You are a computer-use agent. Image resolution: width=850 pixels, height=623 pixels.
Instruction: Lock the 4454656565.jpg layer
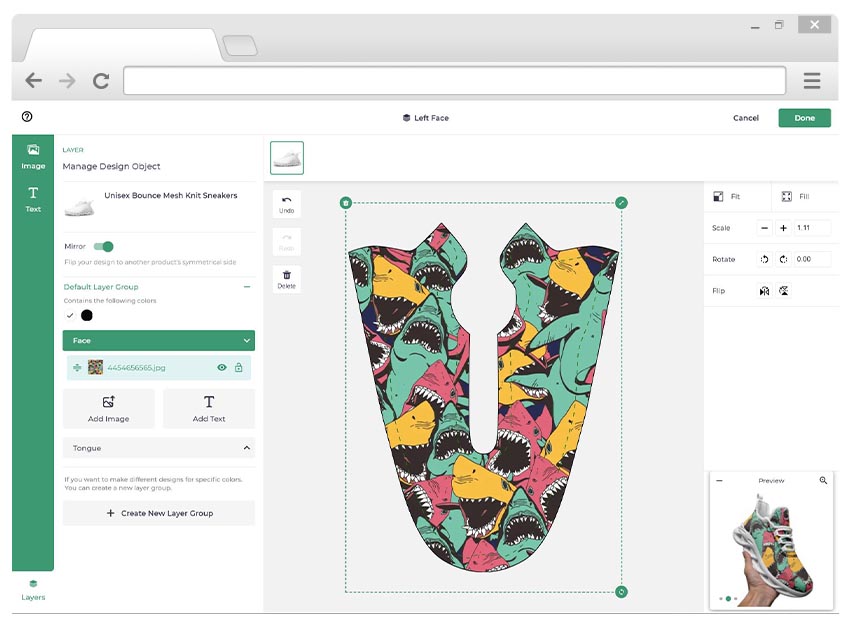[238, 368]
